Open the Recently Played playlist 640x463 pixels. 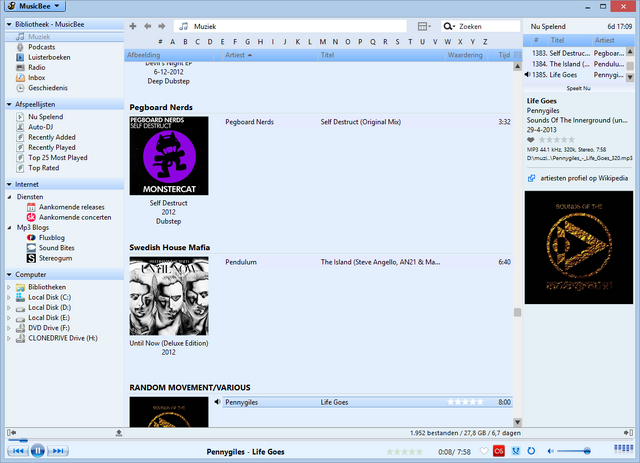pos(51,147)
